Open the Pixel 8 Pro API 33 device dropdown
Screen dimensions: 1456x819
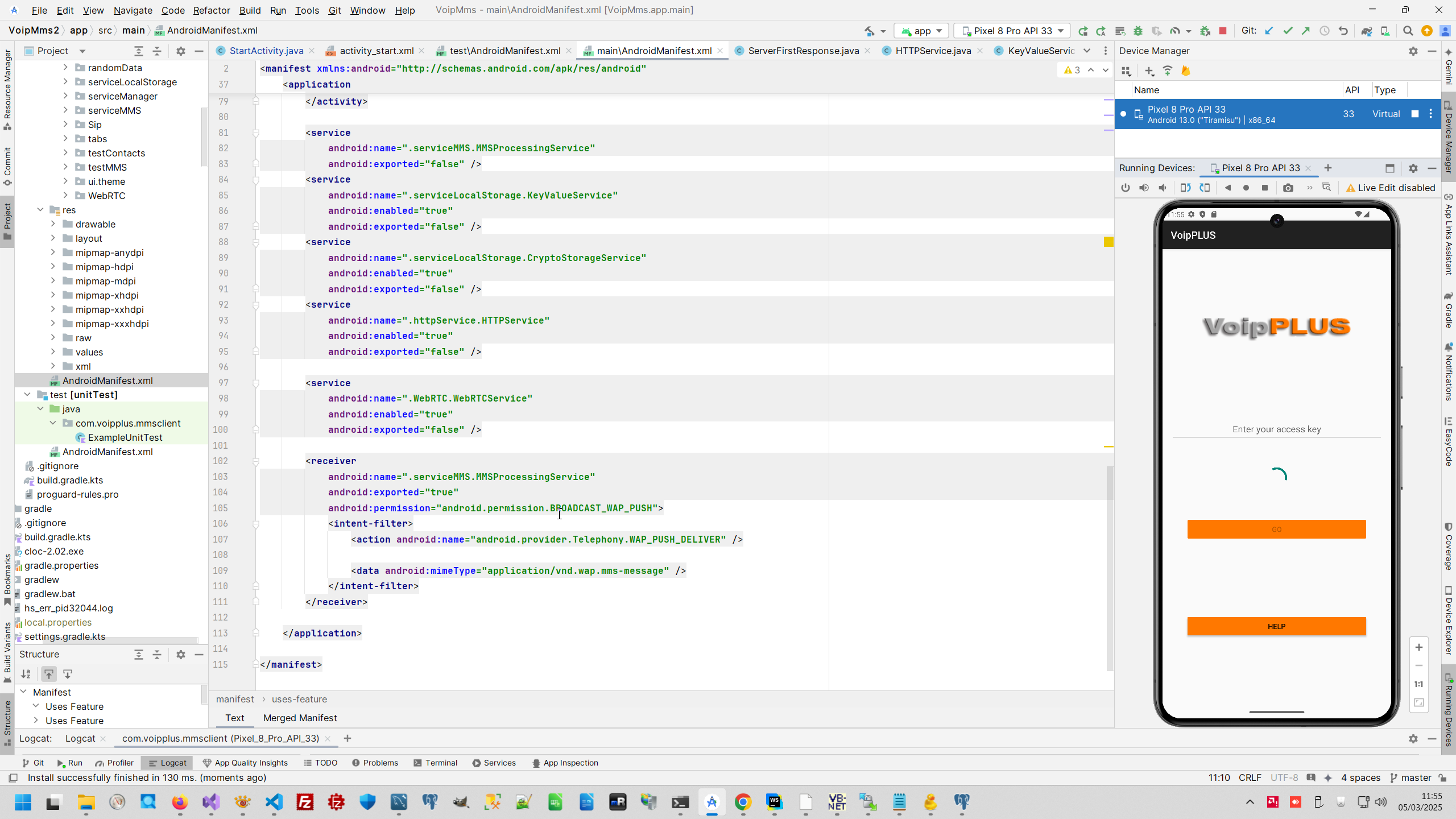[1012, 31]
